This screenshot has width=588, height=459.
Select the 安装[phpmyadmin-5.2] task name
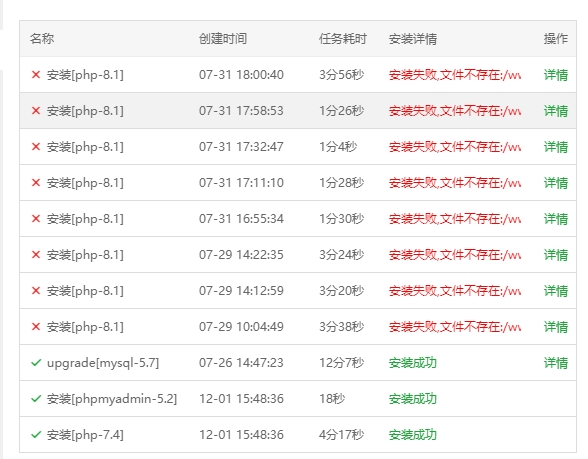click(112, 399)
